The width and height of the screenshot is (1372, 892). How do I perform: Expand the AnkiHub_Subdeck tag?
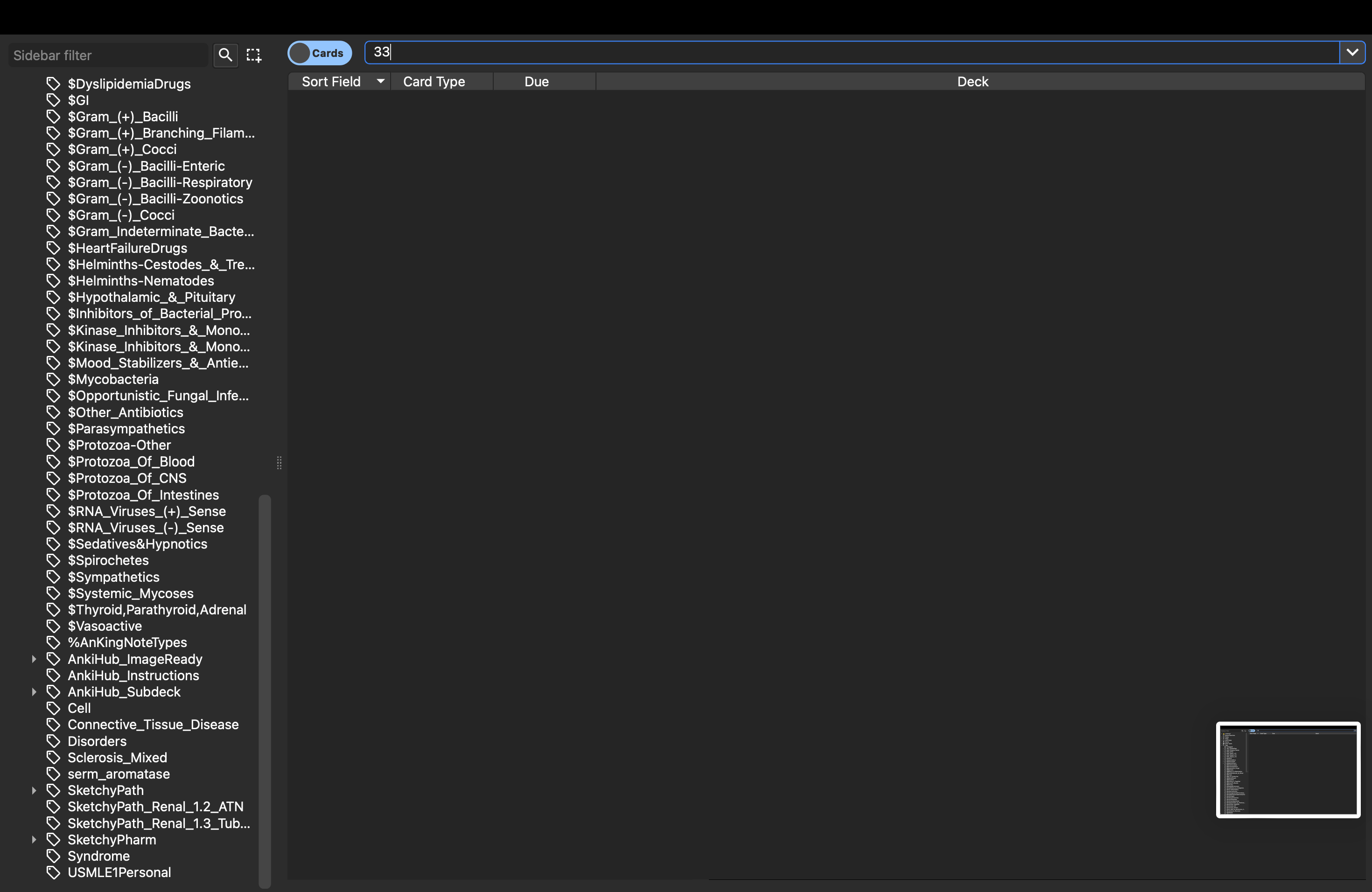pyautogui.click(x=34, y=692)
